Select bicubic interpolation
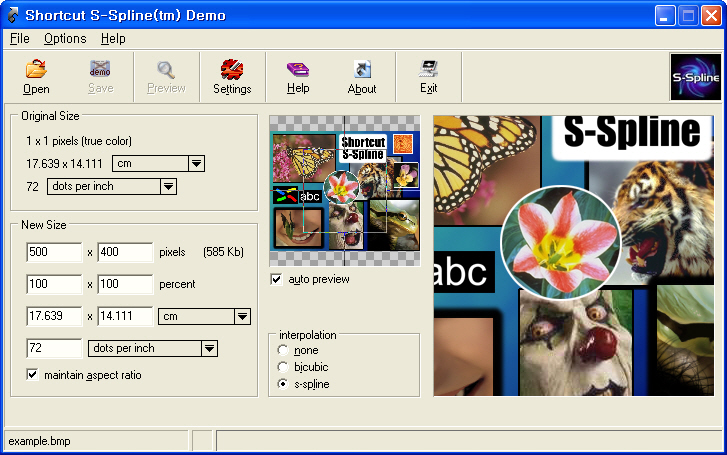This screenshot has width=727, height=455. [282, 367]
